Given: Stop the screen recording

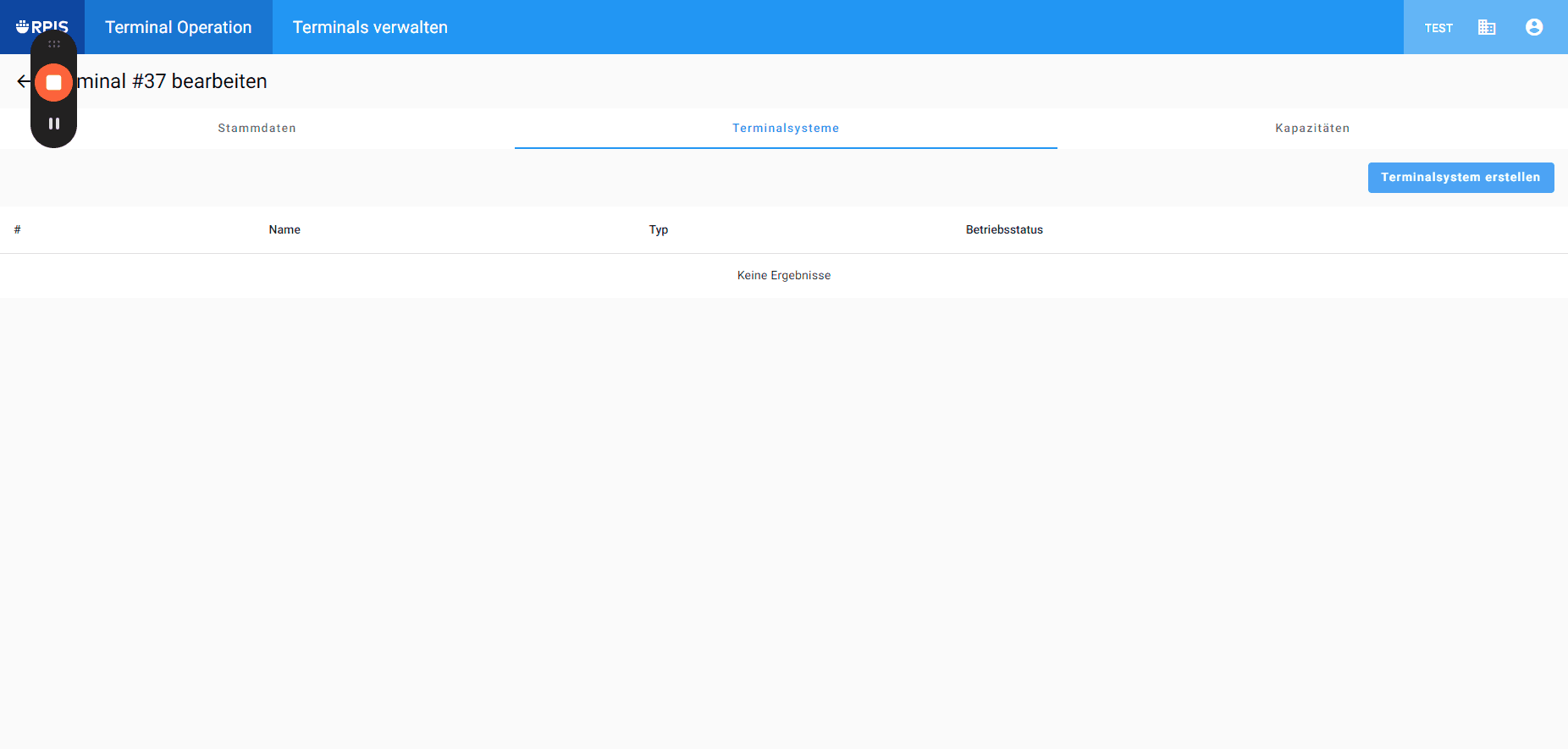Looking at the screenshot, I should coord(53,82).
